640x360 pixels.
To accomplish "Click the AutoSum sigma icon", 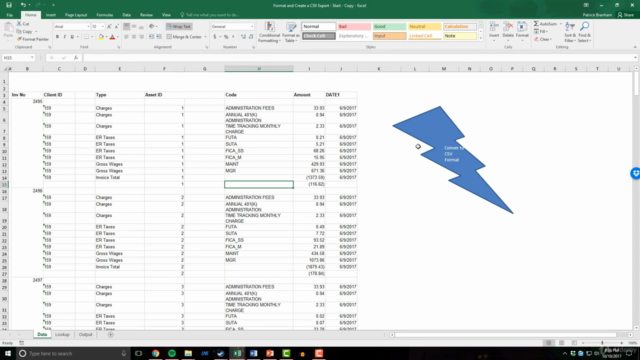I will click(x=536, y=24).
